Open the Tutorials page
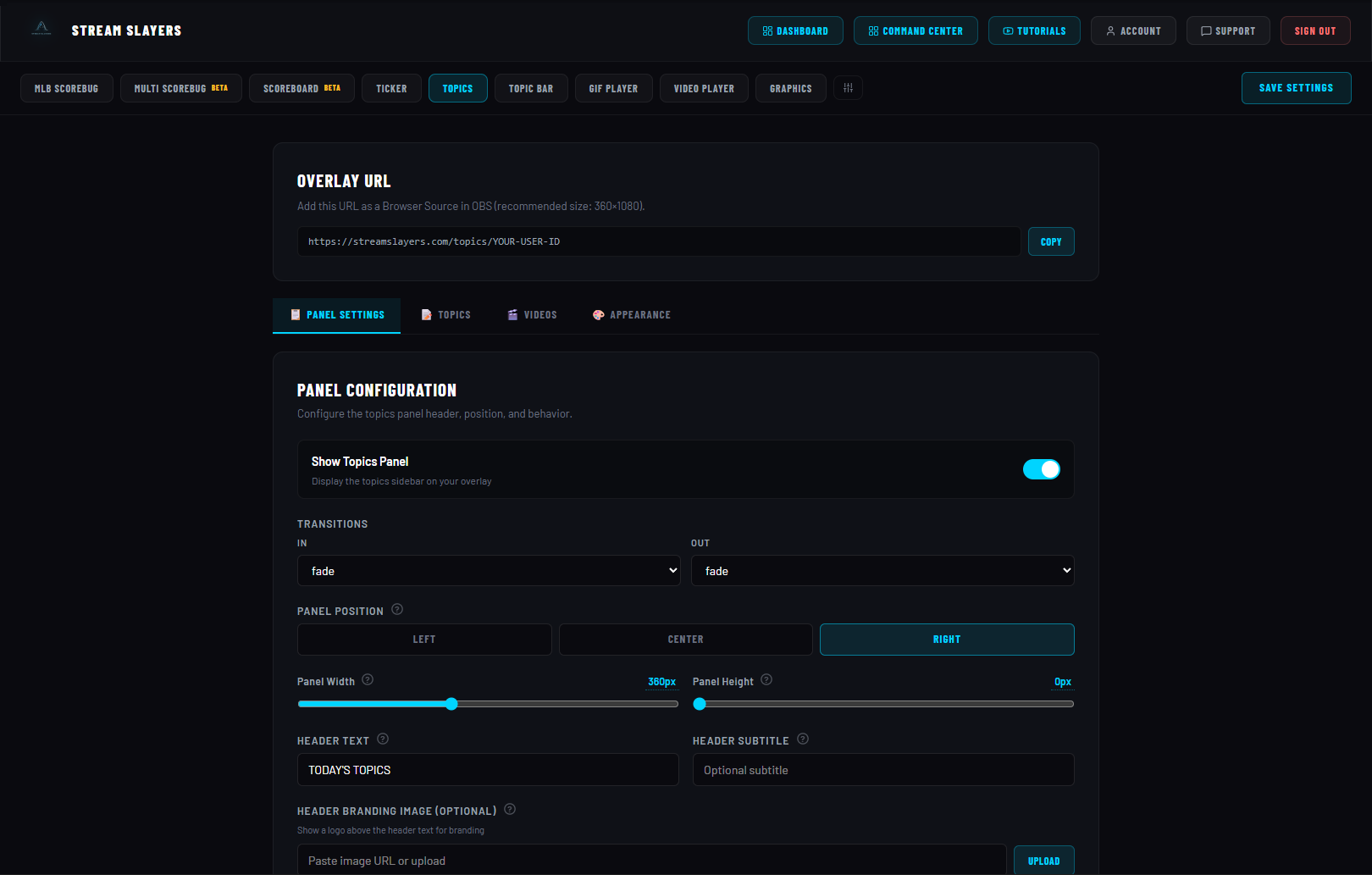Viewport: 1372px width, 875px height. point(1034,30)
